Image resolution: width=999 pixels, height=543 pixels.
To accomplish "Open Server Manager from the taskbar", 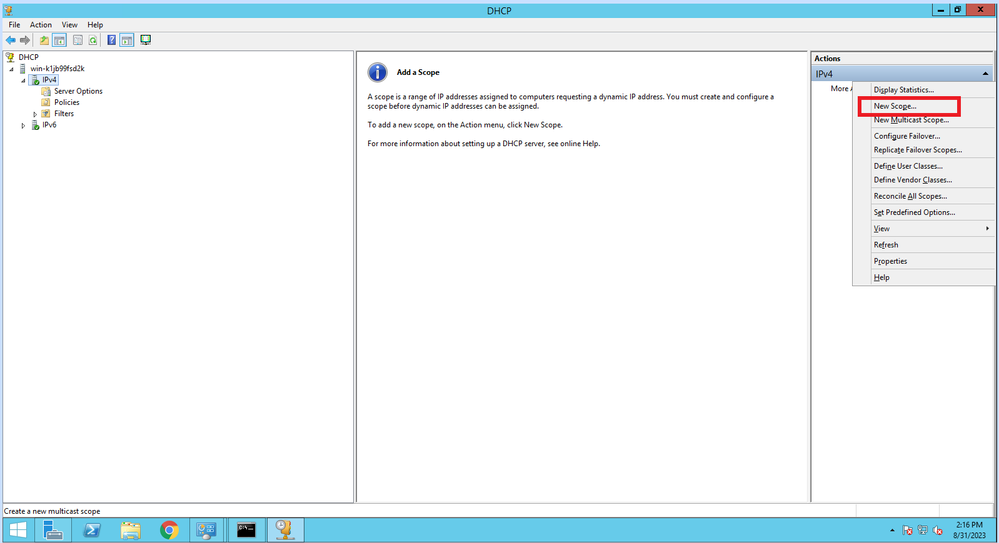I will coord(53,530).
